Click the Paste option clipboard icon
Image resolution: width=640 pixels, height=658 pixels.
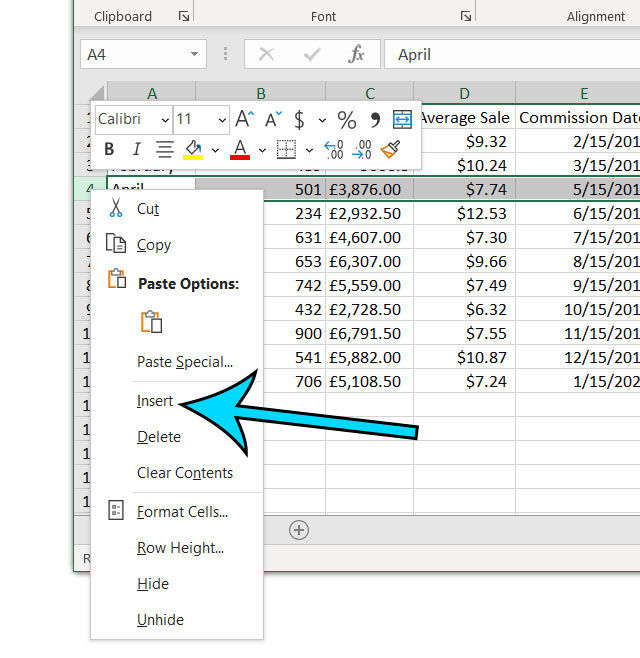click(152, 322)
